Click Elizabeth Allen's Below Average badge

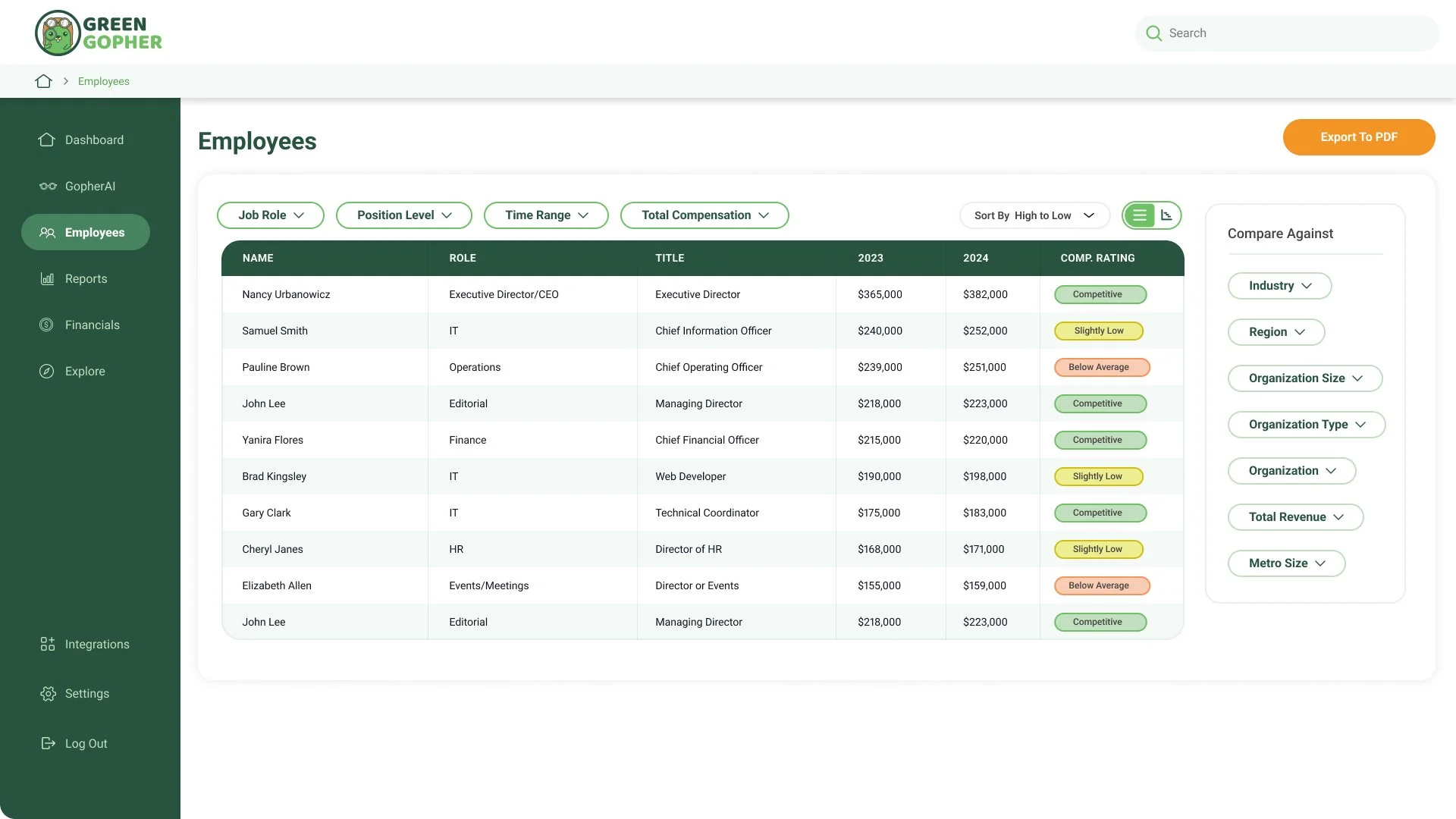[x=1102, y=585]
